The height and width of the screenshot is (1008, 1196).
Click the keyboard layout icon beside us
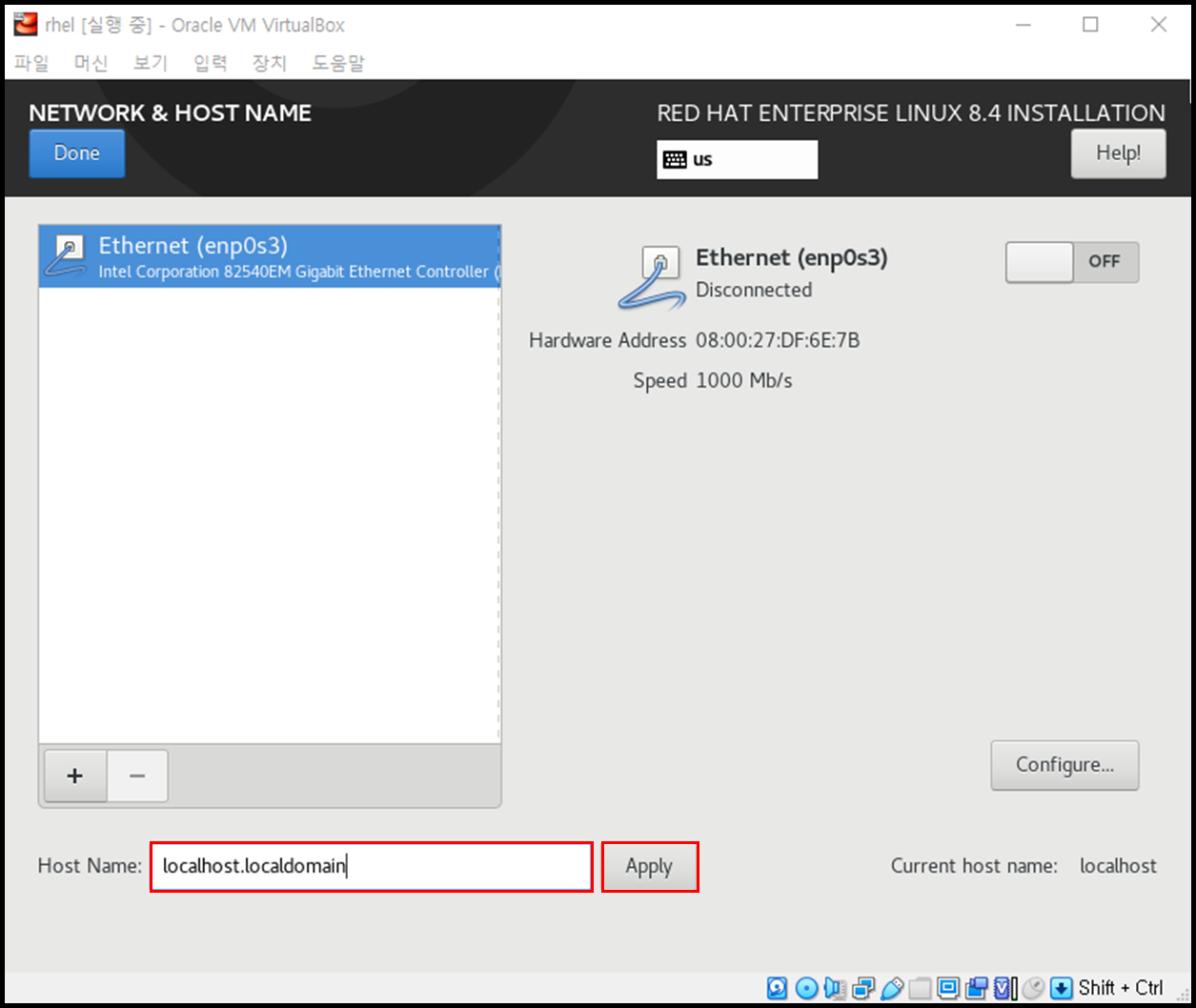[675, 159]
